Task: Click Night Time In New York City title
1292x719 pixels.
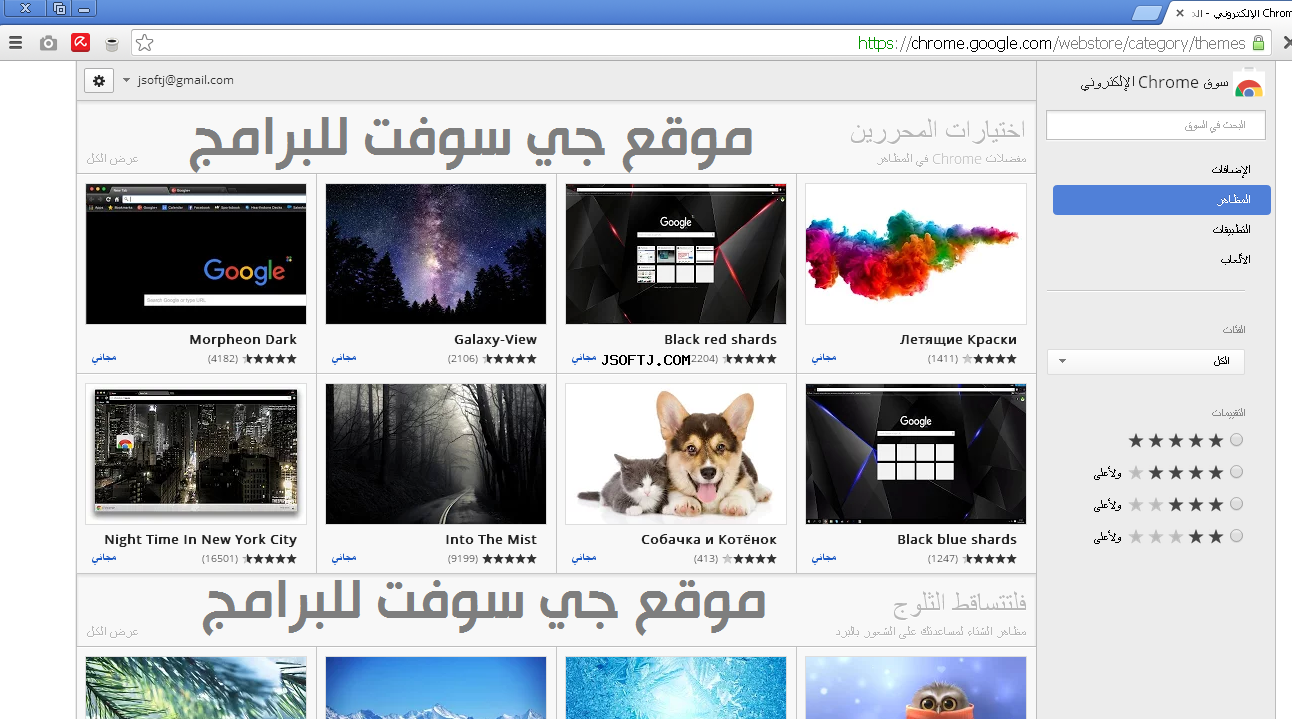Action: click(x=200, y=540)
